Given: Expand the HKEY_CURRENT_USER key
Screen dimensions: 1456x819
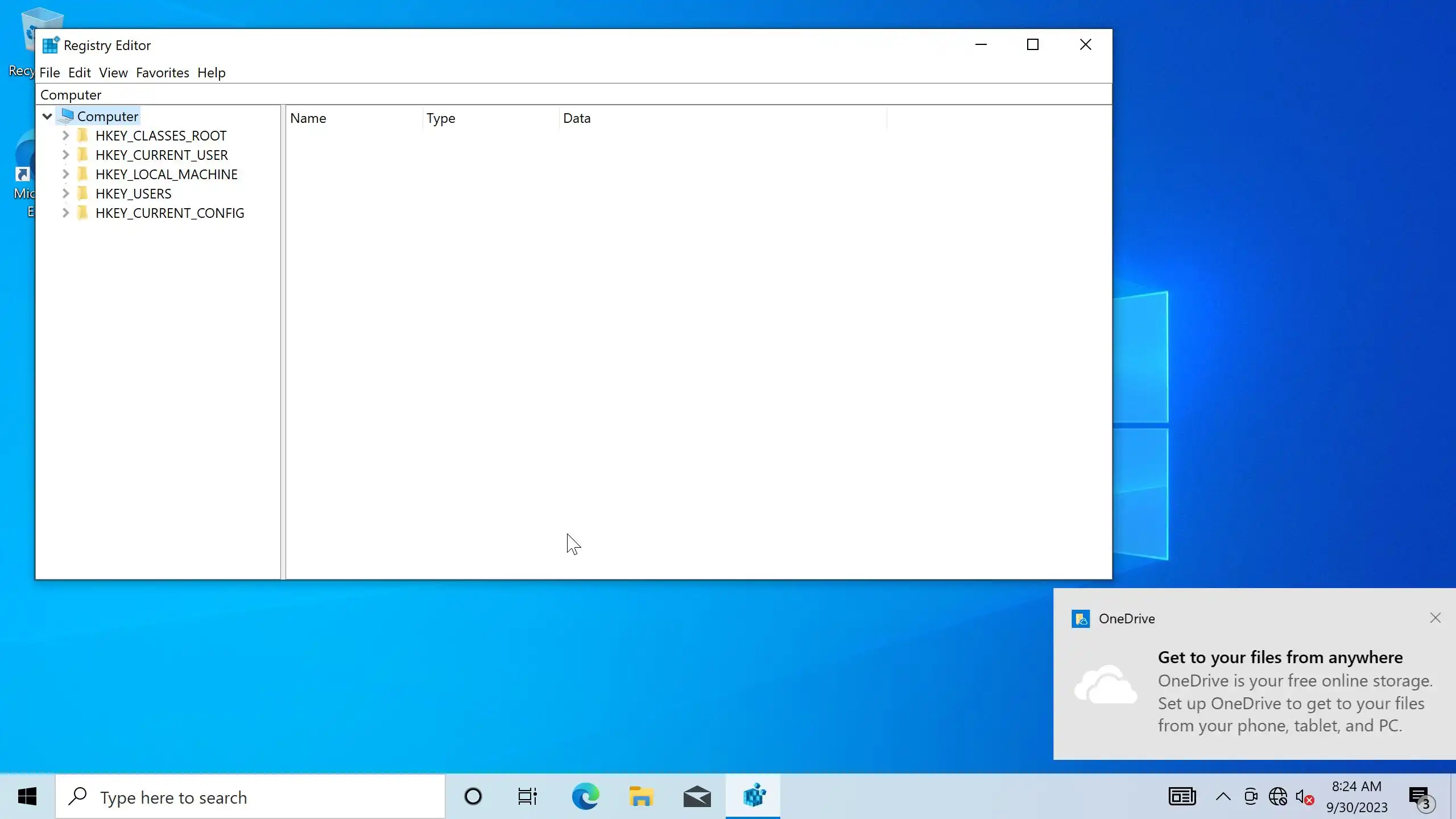Looking at the screenshot, I should pyautogui.click(x=65, y=155).
